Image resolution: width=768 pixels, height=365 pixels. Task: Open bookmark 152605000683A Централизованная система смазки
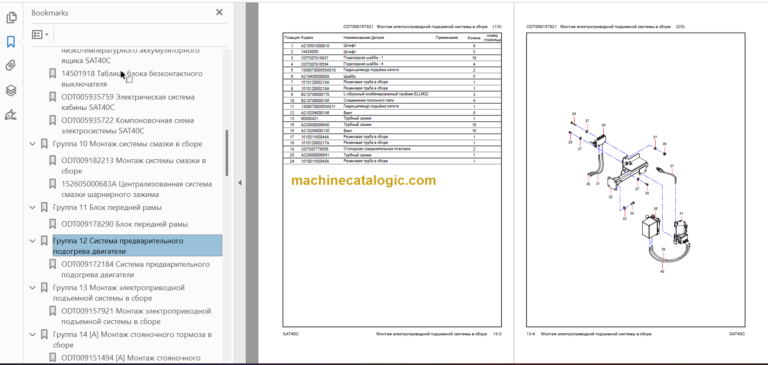[137, 190]
